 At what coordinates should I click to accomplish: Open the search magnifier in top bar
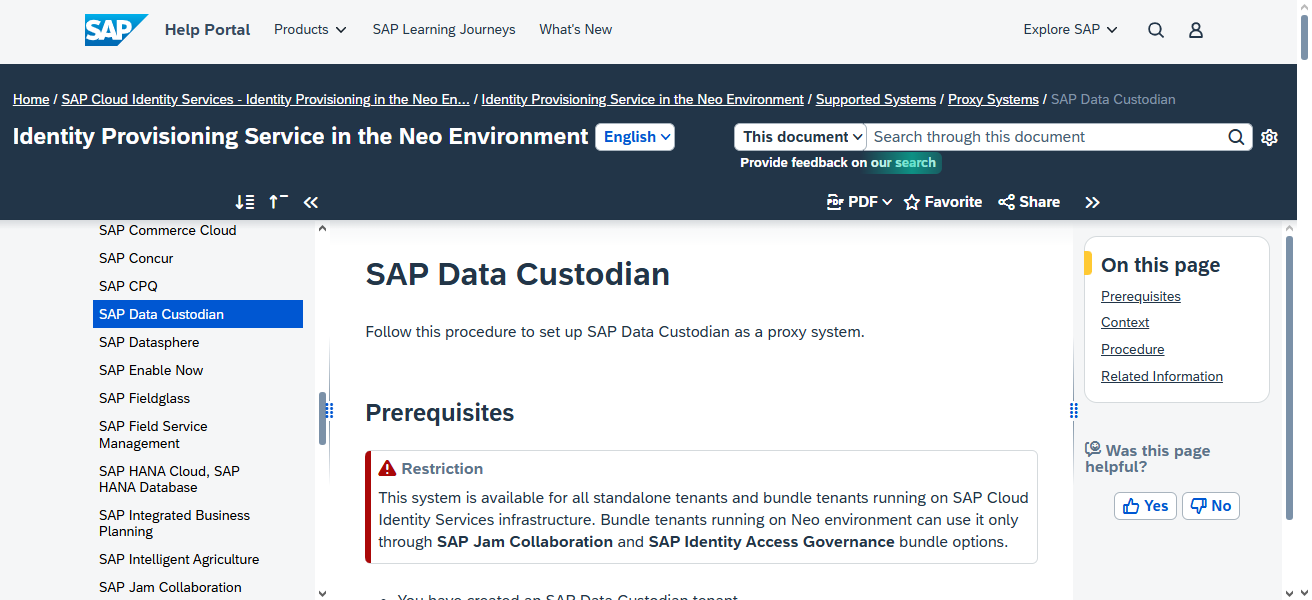point(1155,29)
